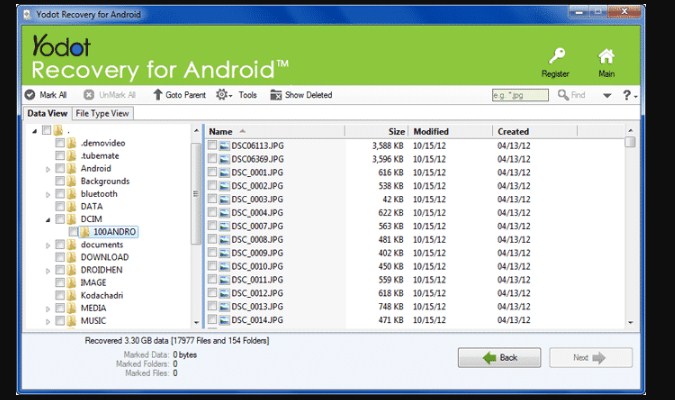Open the Tools gear icon
The image size is (675, 400).
tap(222, 95)
